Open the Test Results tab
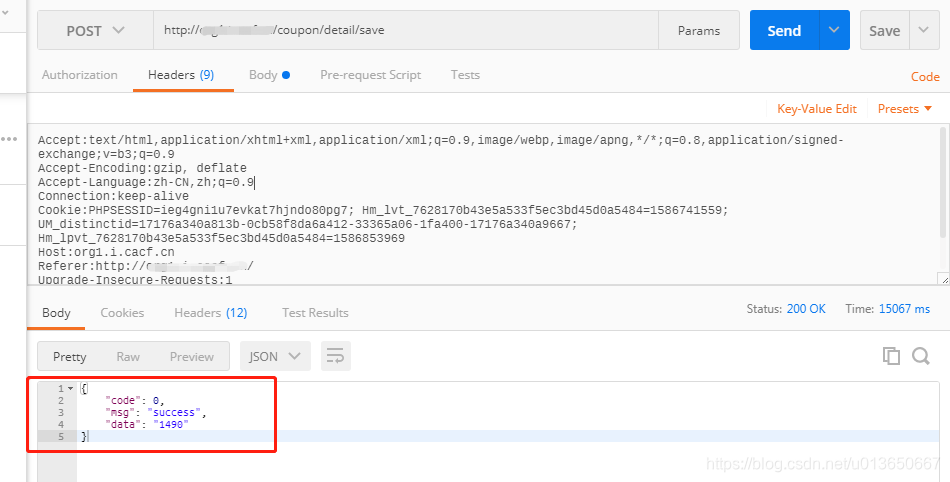 (315, 313)
